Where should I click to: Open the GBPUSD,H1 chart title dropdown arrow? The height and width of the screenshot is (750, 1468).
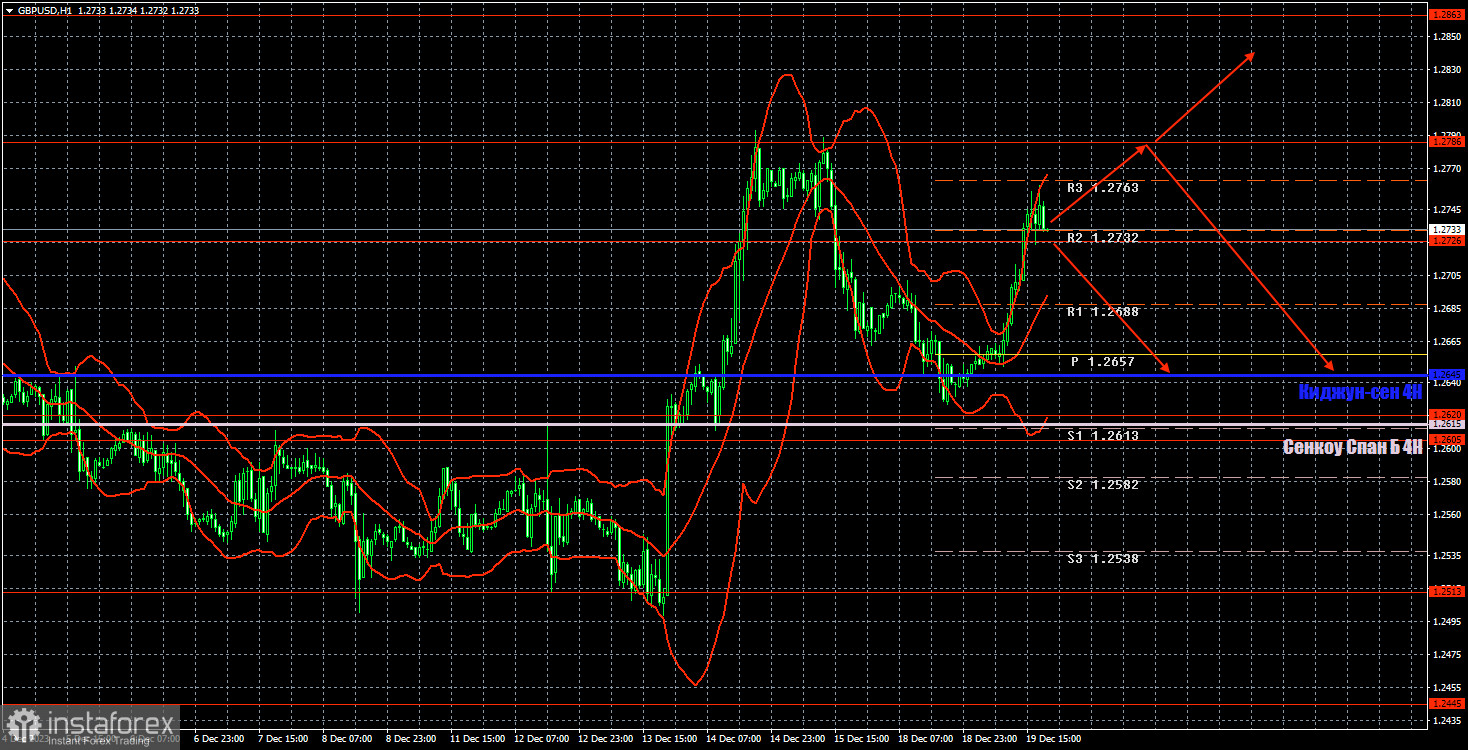(x=10, y=9)
